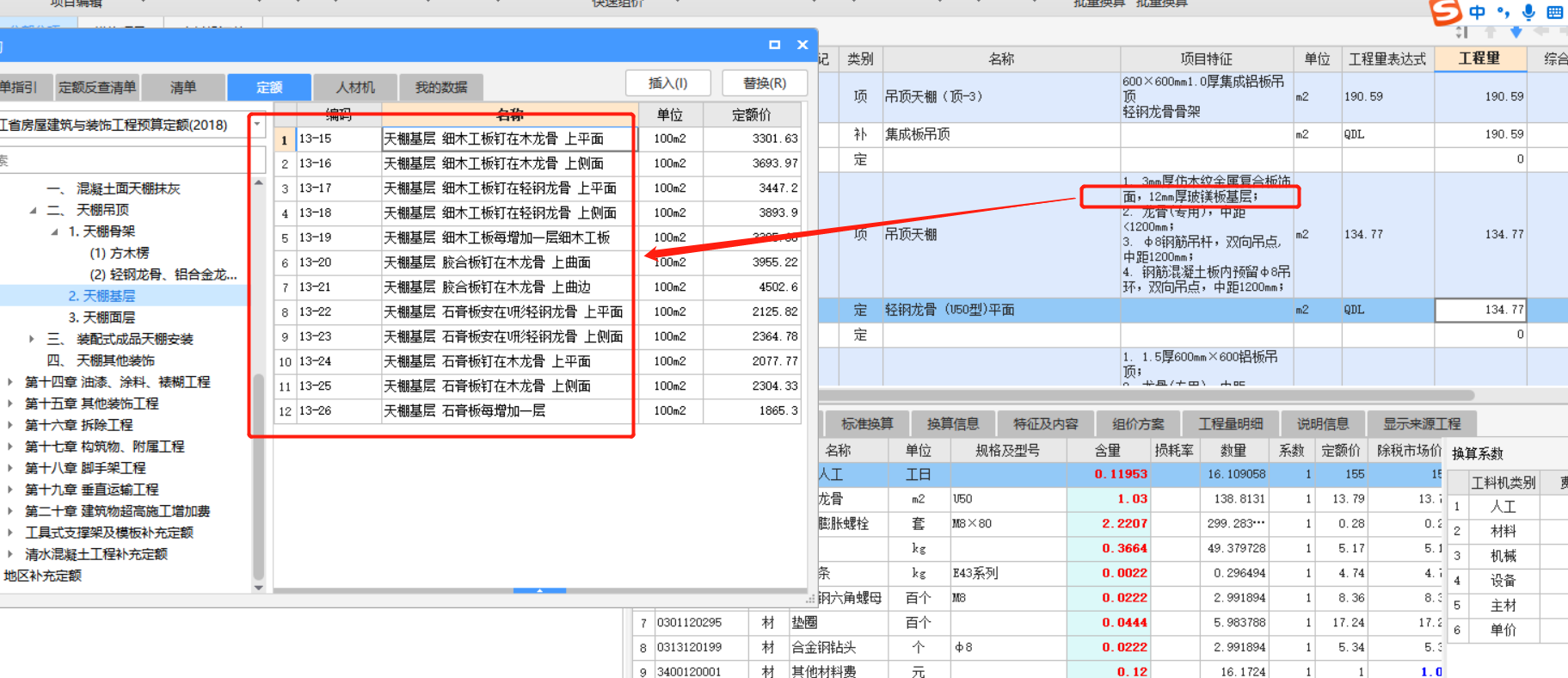Click the 替换(R) button
The width and height of the screenshot is (1568, 678).
tap(765, 83)
